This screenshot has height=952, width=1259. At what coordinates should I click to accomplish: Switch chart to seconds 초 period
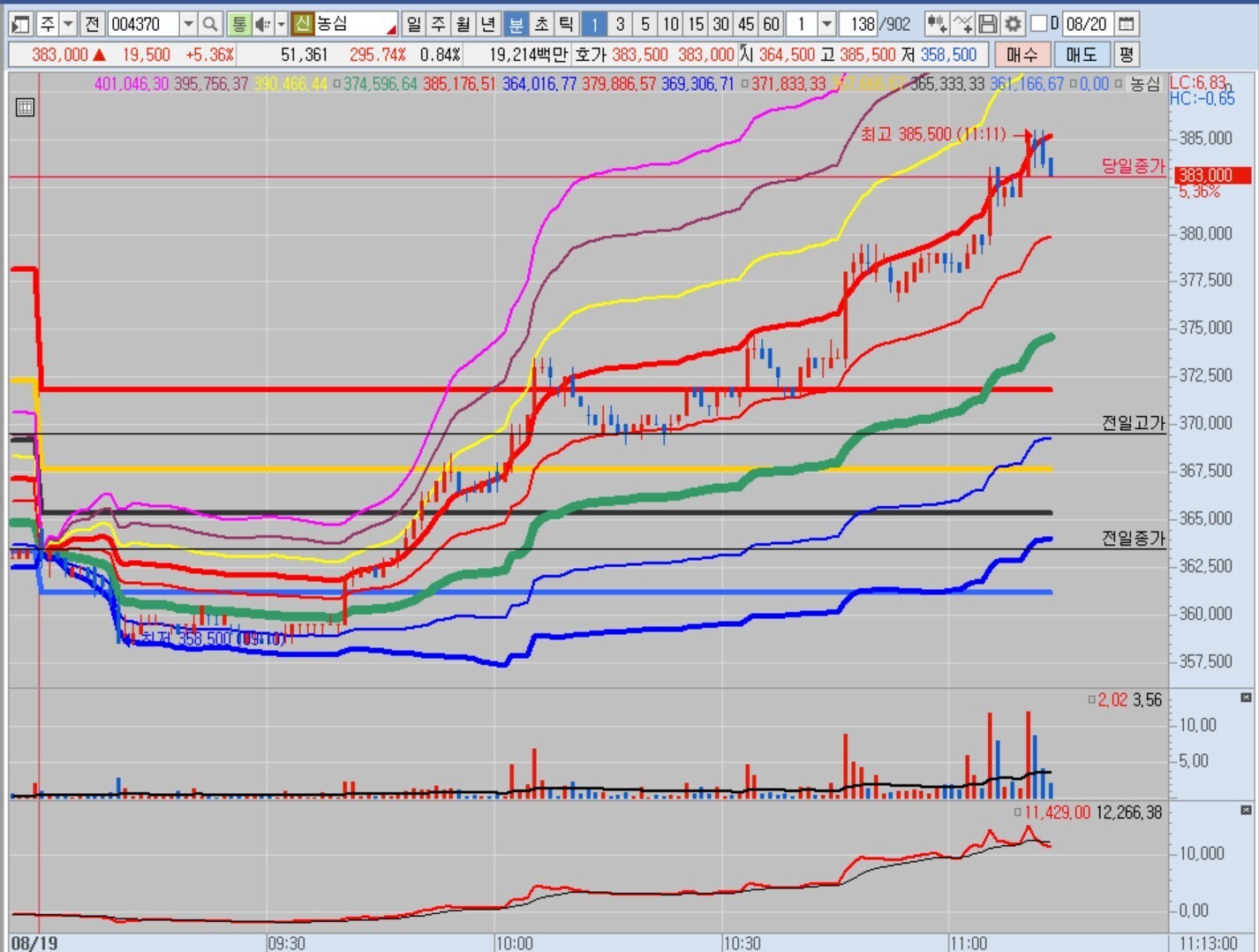coord(542,24)
